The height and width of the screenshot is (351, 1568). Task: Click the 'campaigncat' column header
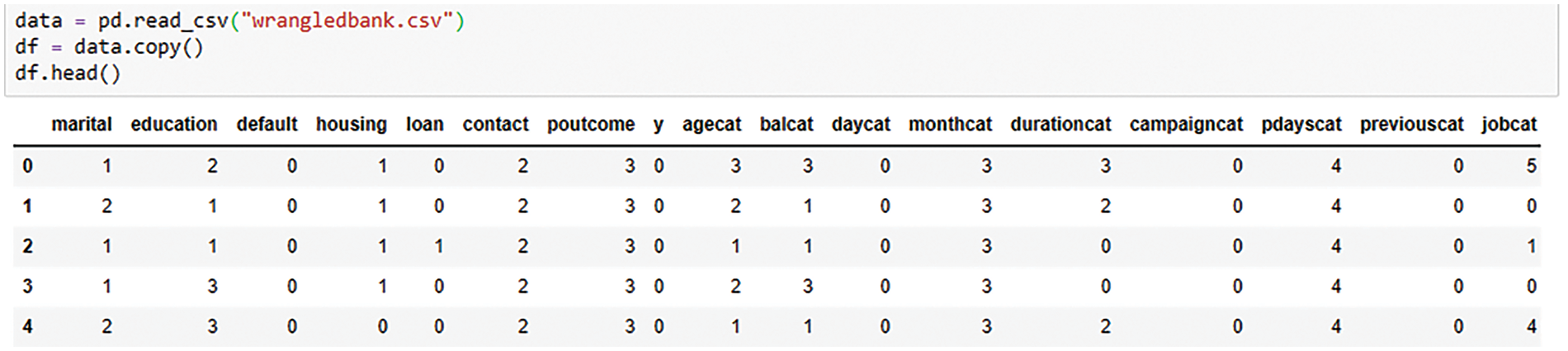pyautogui.click(x=1186, y=125)
